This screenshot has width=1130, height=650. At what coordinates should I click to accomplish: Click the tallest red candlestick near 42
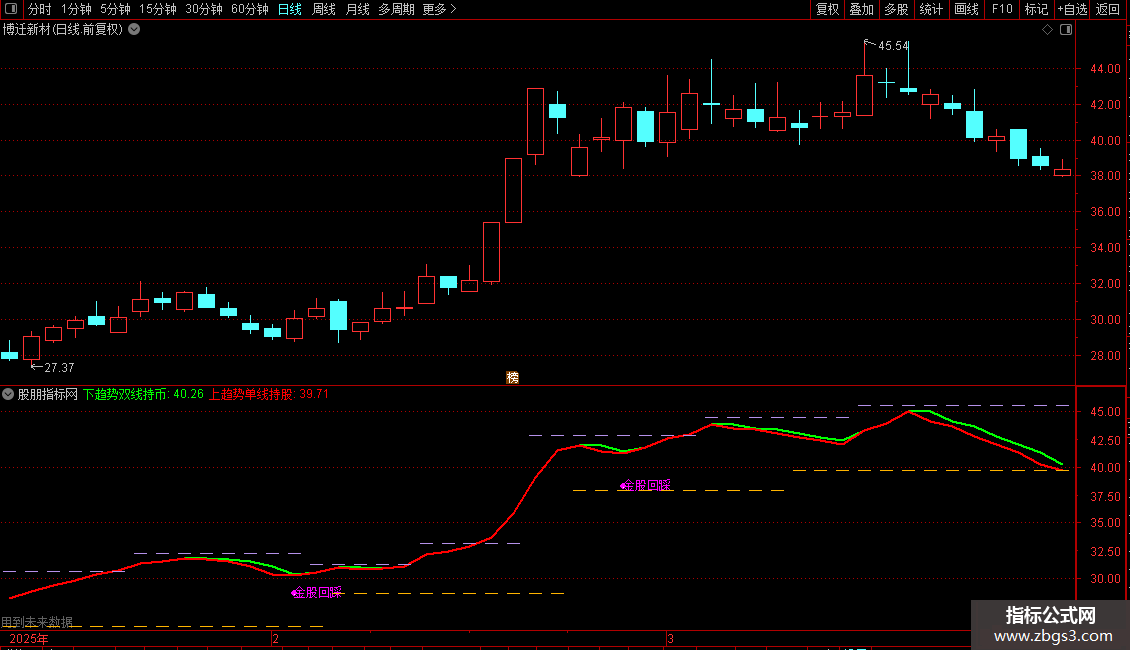tap(535, 121)
